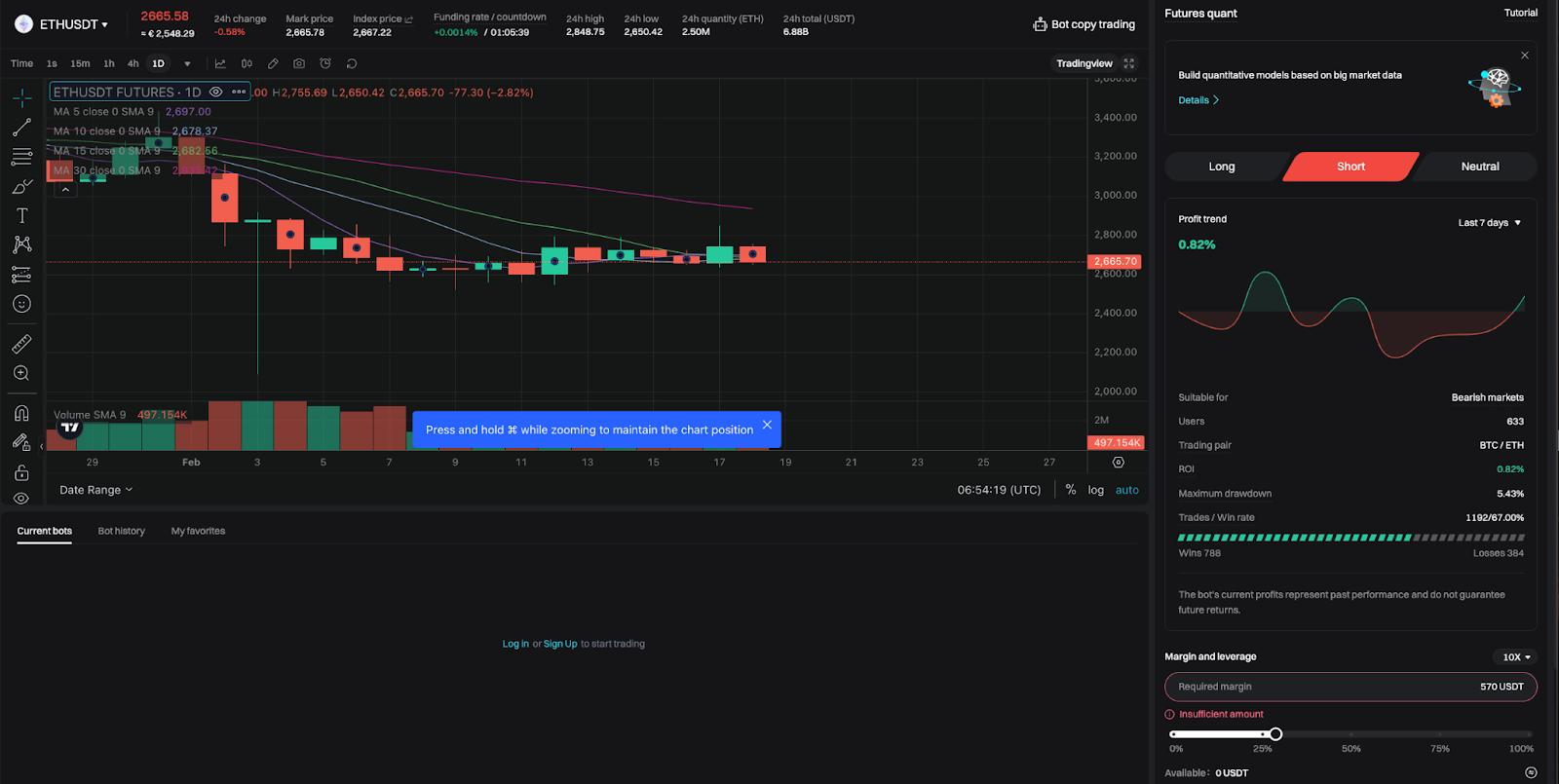Toggle auto scale on chart

tap(1126, 490)
